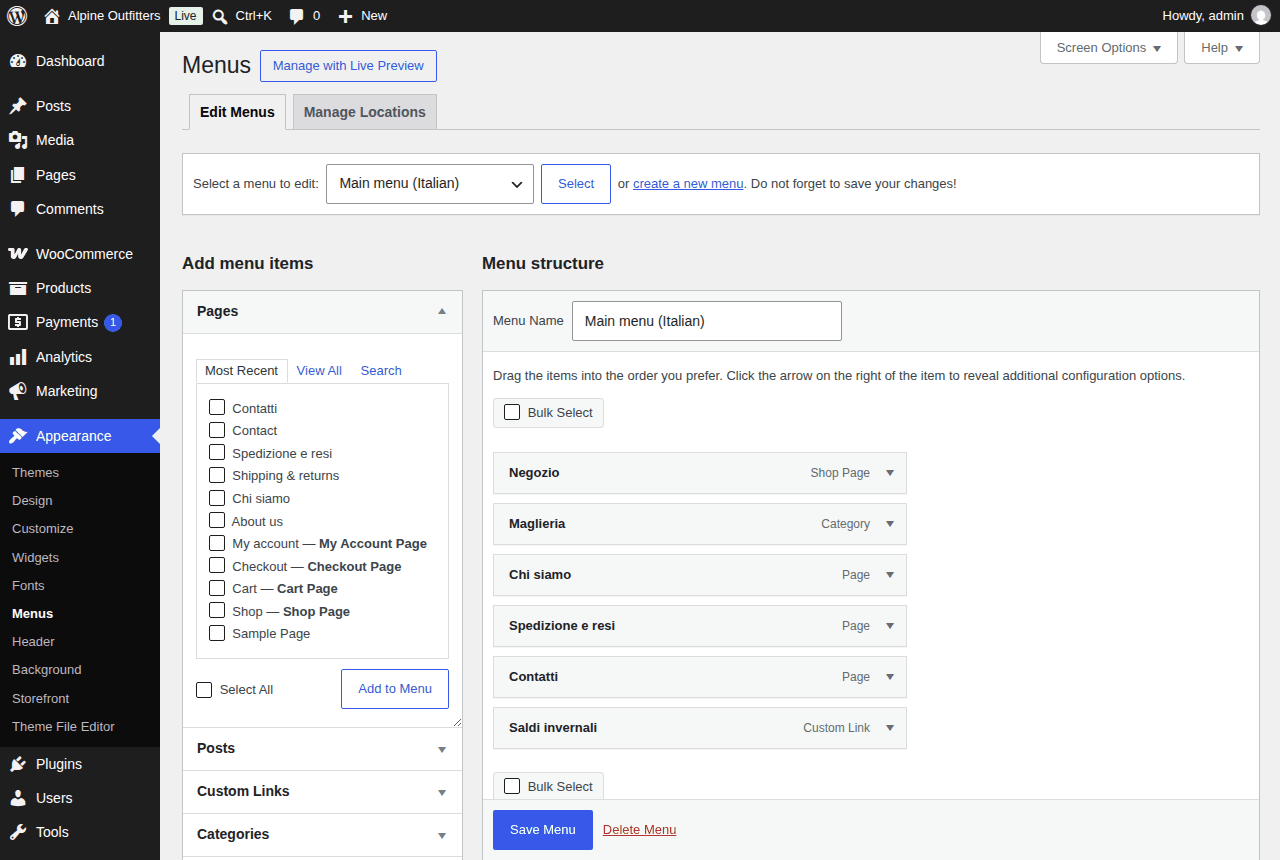This screenshot has height=860, width=1280.
Task: Focus the Menu Name text field
Action: tap(707, 321)
